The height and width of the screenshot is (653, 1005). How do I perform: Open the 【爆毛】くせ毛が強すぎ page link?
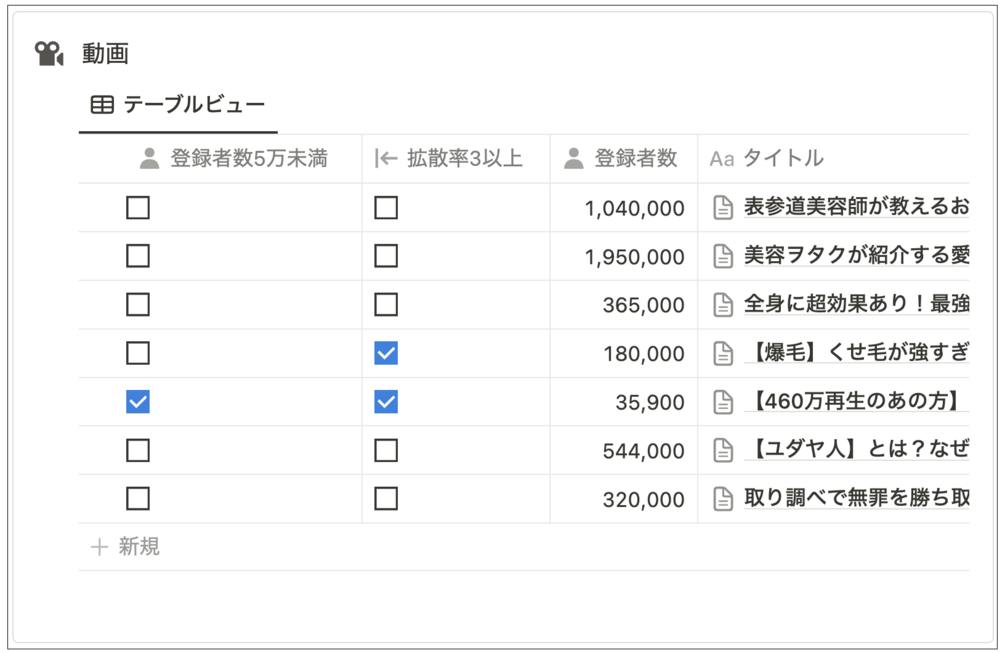click(856, 352)
